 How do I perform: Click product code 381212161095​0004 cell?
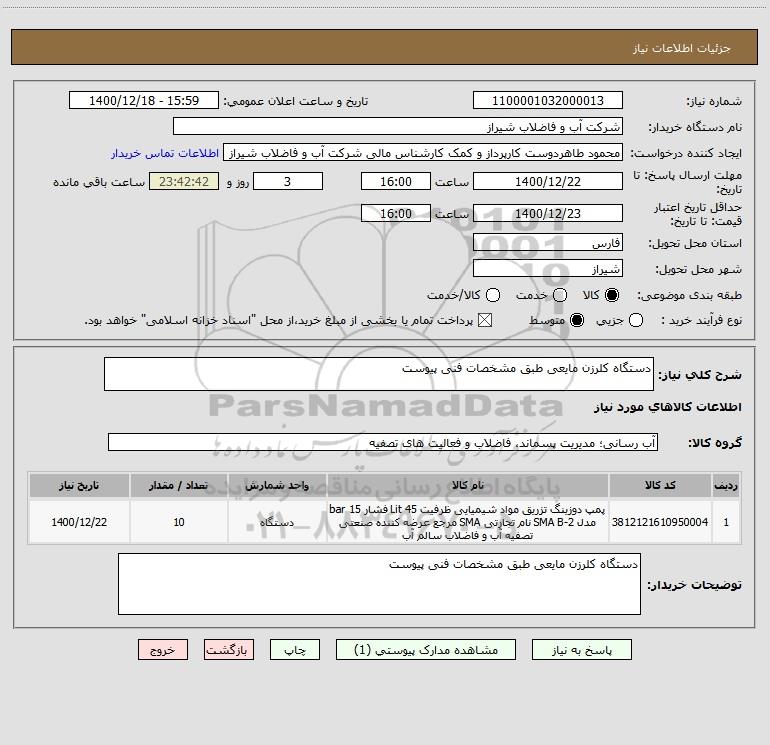pyautogui.click(x=660, y=522)
